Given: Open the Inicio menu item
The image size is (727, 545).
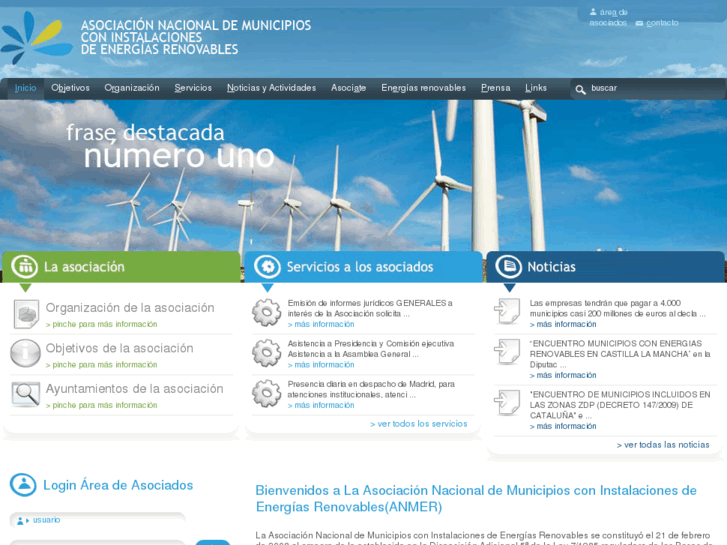Looking at the screenshot, I should pos(26,88).
